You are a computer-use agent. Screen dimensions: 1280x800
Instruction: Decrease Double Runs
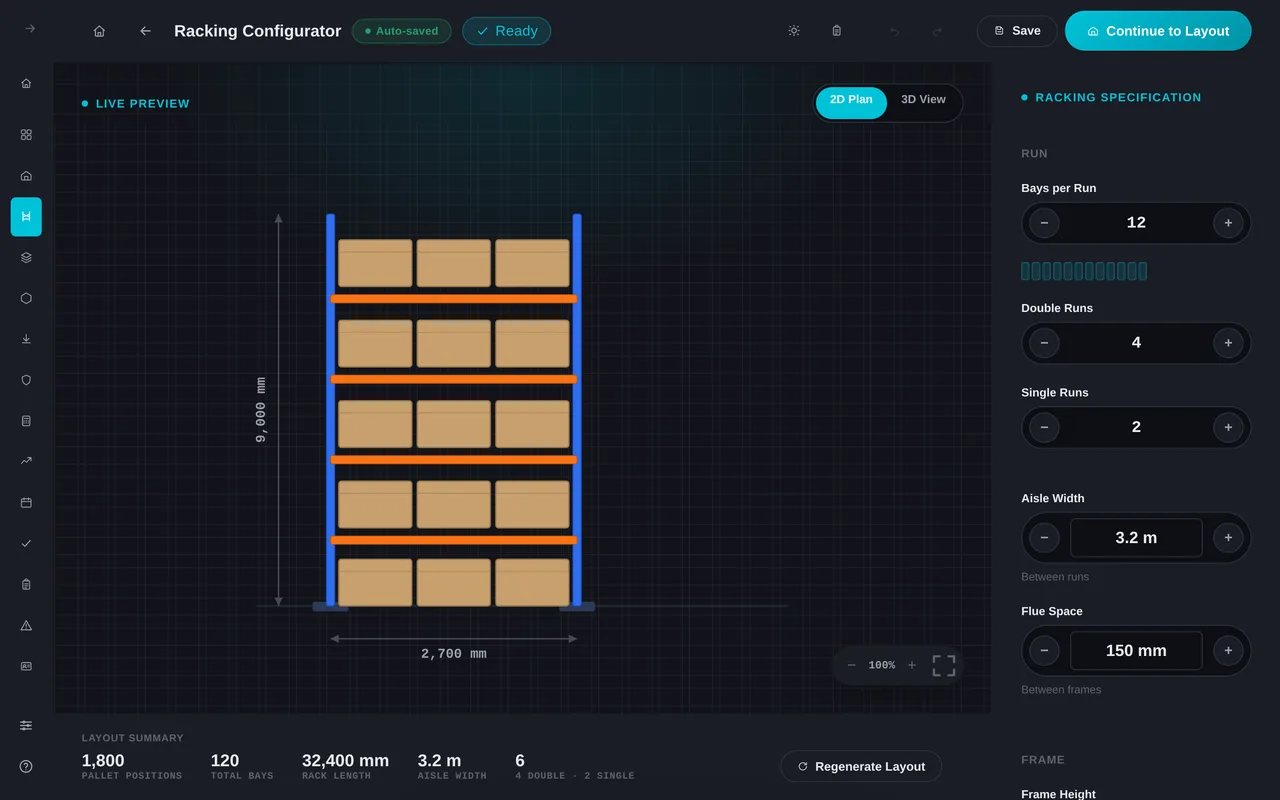pos(1044,343)
